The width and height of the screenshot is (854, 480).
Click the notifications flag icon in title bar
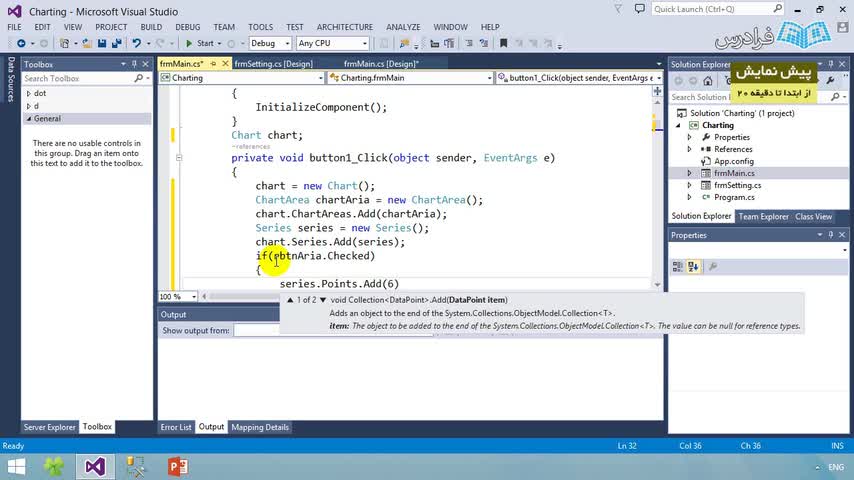(x=618, y=9)
